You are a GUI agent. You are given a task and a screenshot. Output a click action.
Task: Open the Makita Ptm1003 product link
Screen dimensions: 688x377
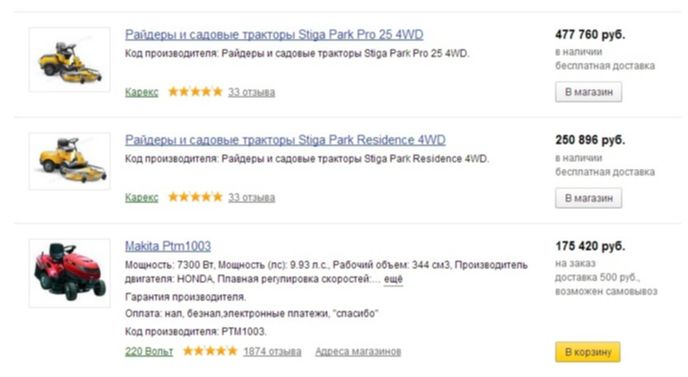coord(168,246)
